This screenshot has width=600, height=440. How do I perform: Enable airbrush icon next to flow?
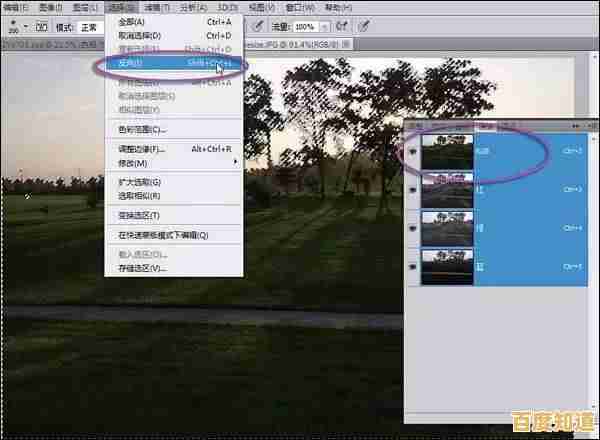pos(343,27)
